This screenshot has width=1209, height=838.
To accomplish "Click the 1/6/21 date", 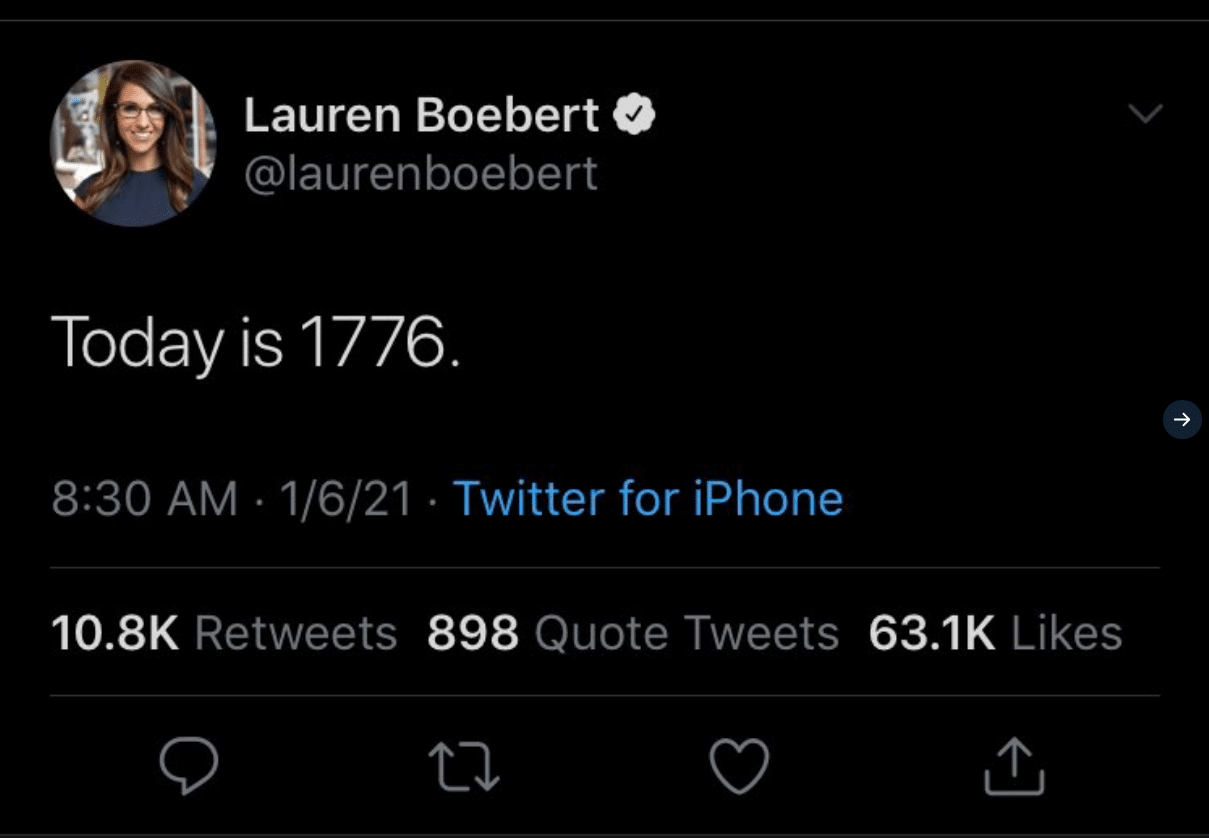I will [x=346, y=499].
